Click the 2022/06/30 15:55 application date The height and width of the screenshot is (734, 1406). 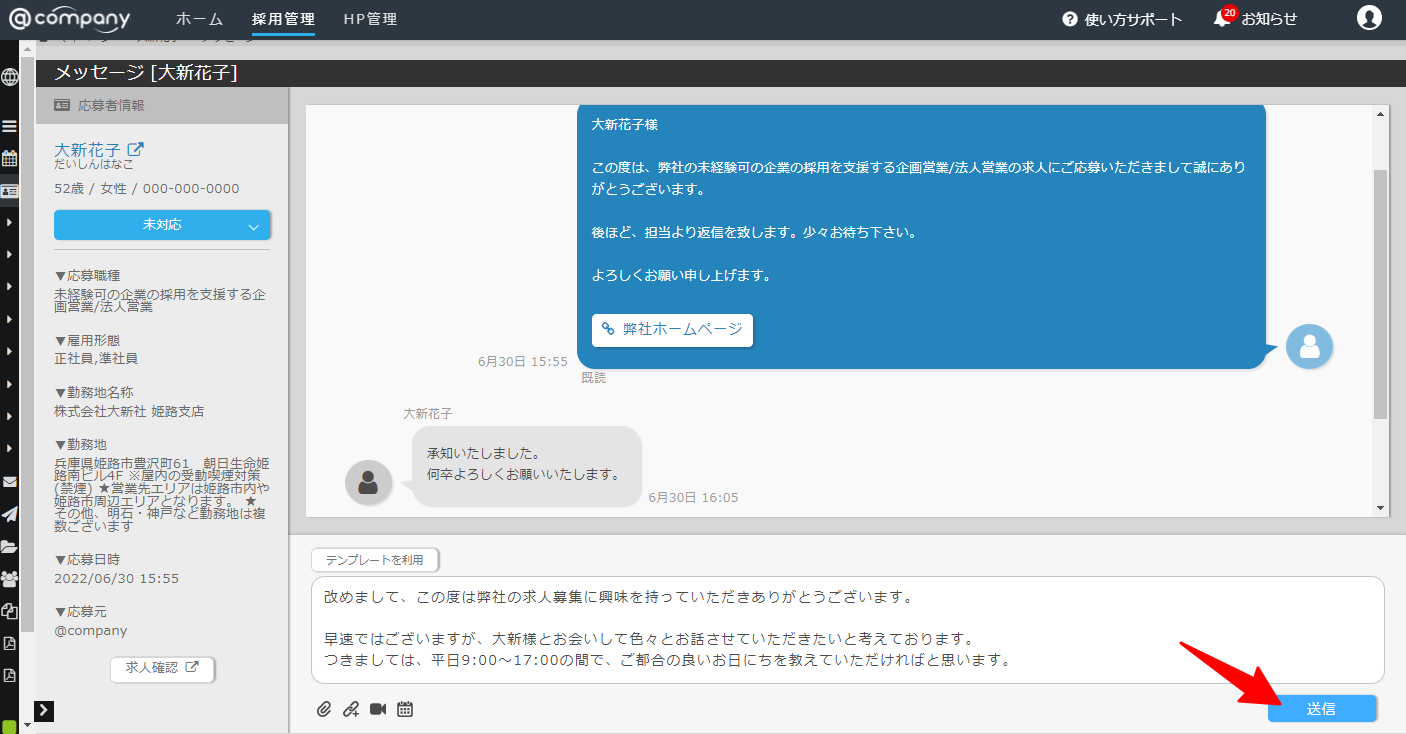(x=116, y=578)
